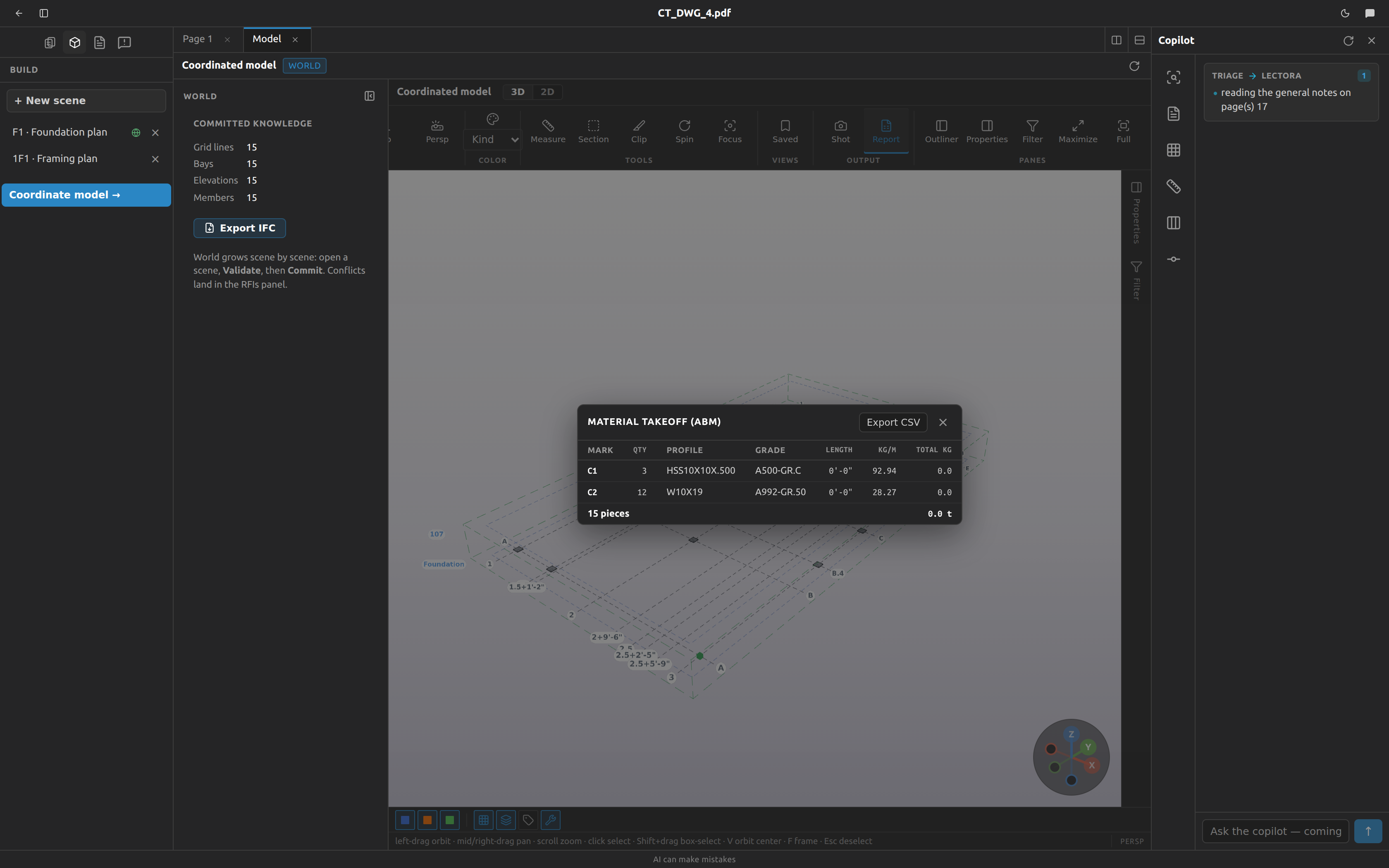
Task: Remove the 1F1 Framing plan scene
Action: click(x=155, y=159)
